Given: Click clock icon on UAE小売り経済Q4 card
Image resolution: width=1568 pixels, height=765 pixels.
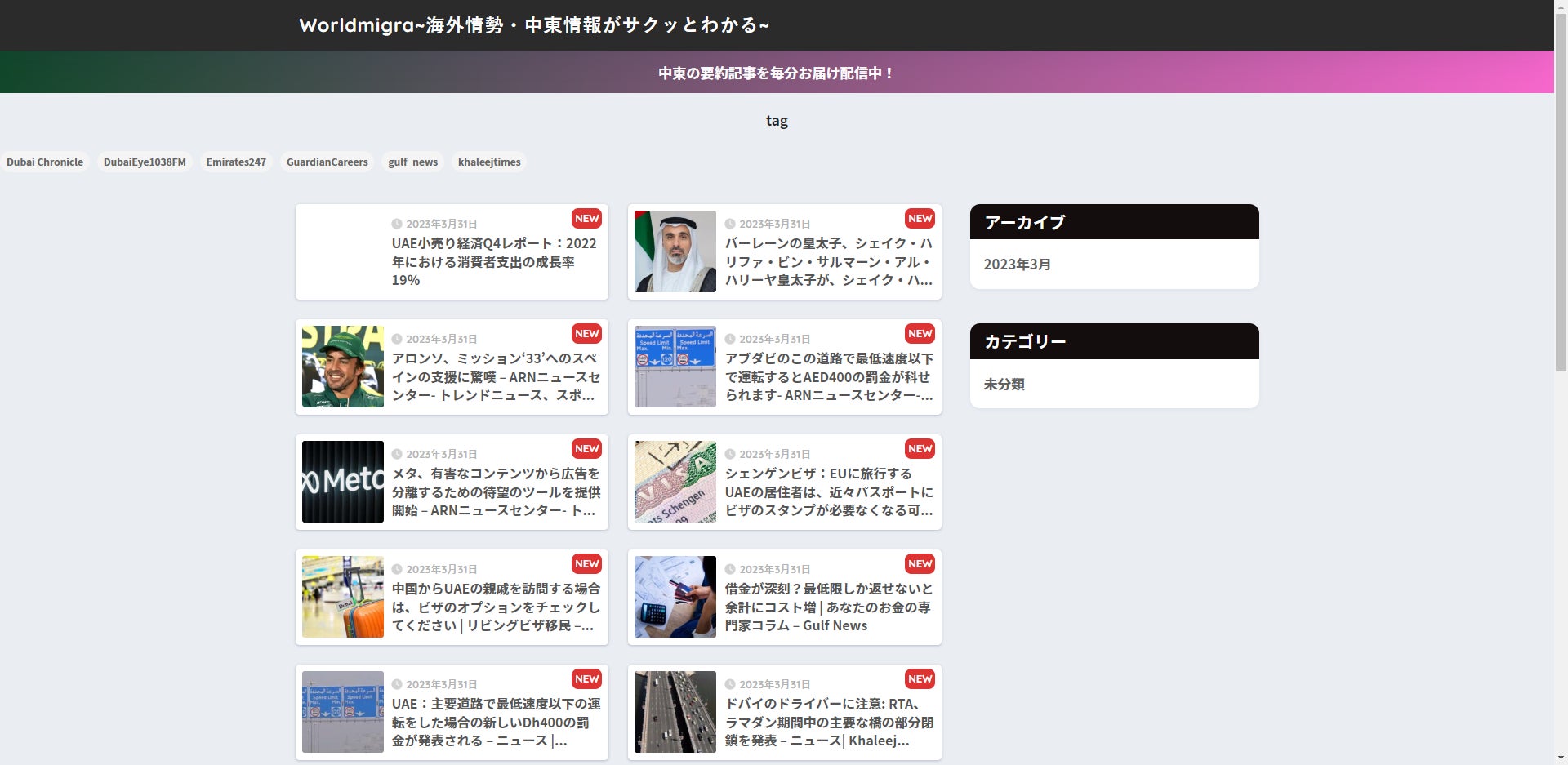Looking at the screenshot, I should (x=397, y=224).
